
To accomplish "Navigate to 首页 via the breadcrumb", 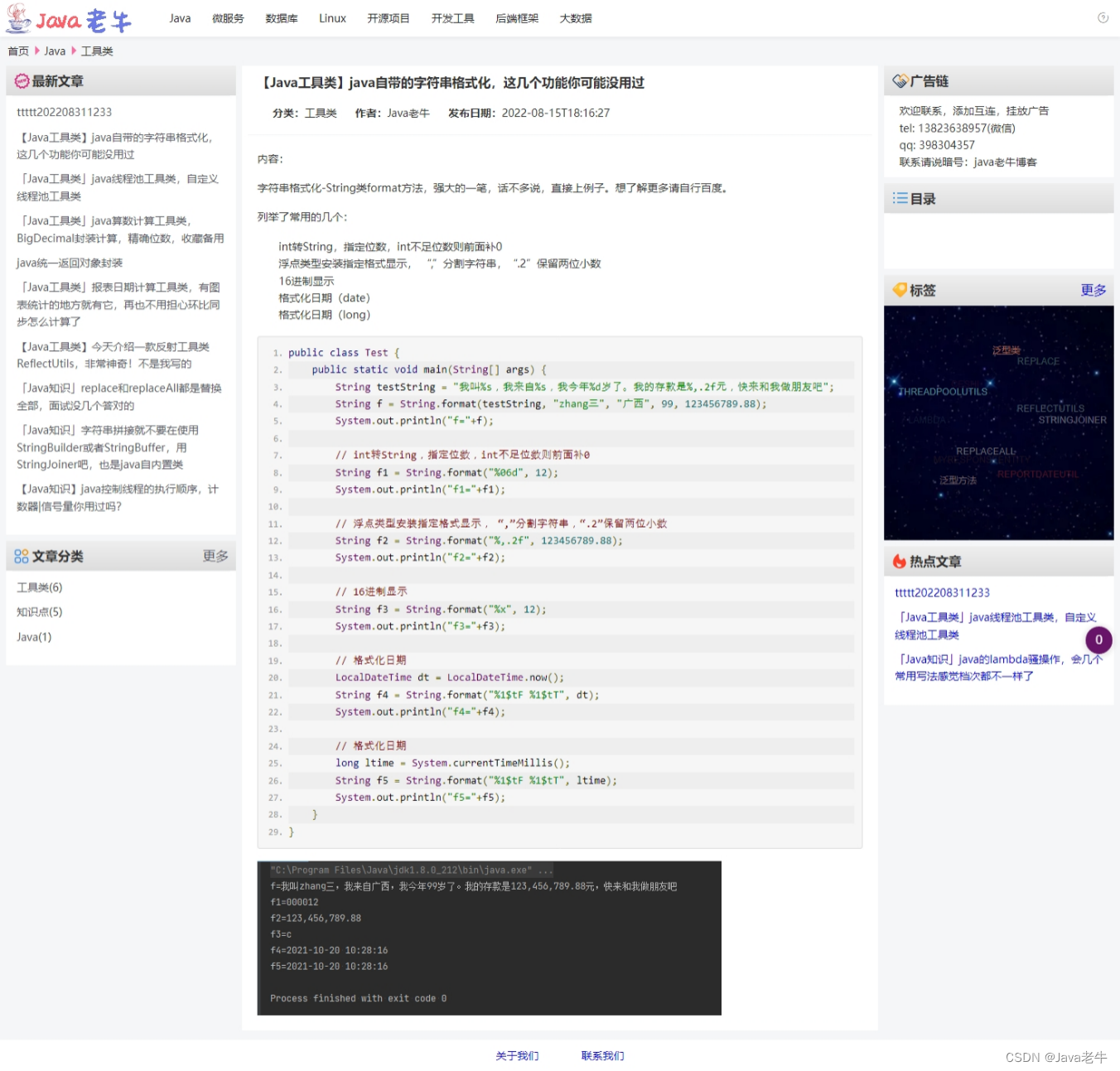I will (x=18, y=51).
